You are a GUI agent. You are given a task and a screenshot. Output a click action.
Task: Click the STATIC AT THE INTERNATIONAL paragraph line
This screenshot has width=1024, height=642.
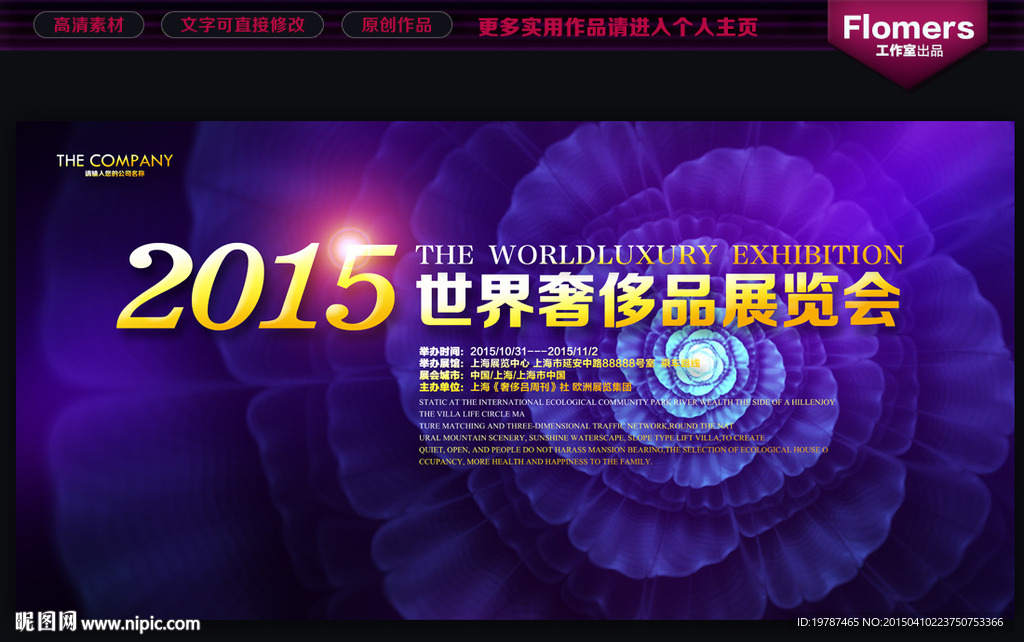[627, 402]
